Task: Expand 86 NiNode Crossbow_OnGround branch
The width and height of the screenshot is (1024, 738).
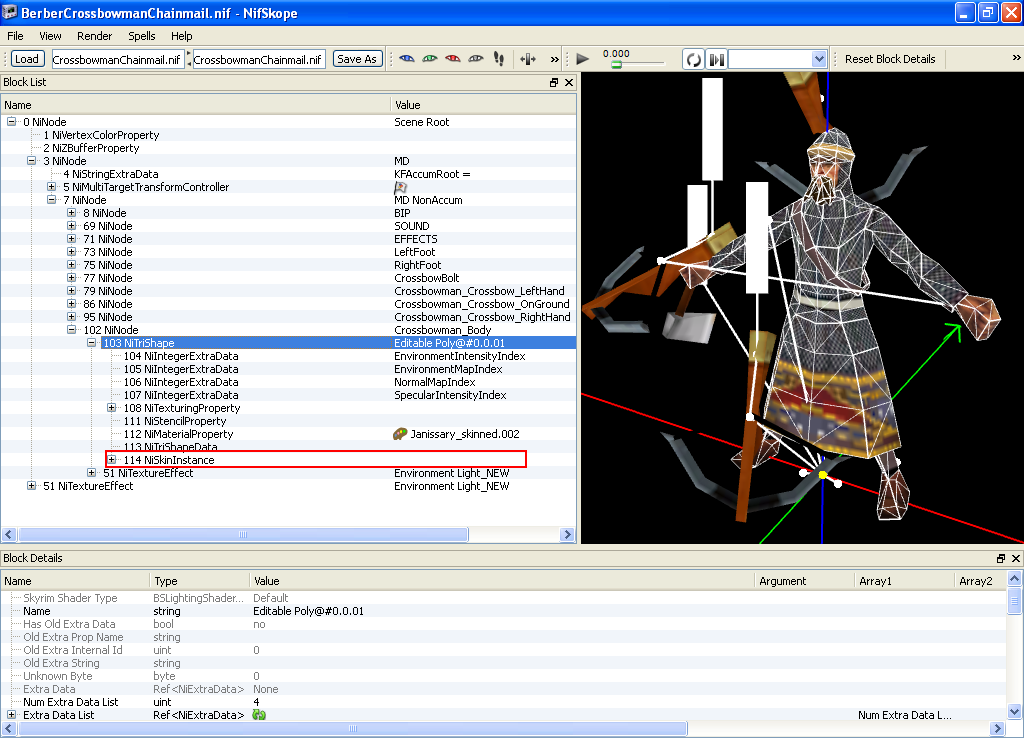Action: point(72,304)
